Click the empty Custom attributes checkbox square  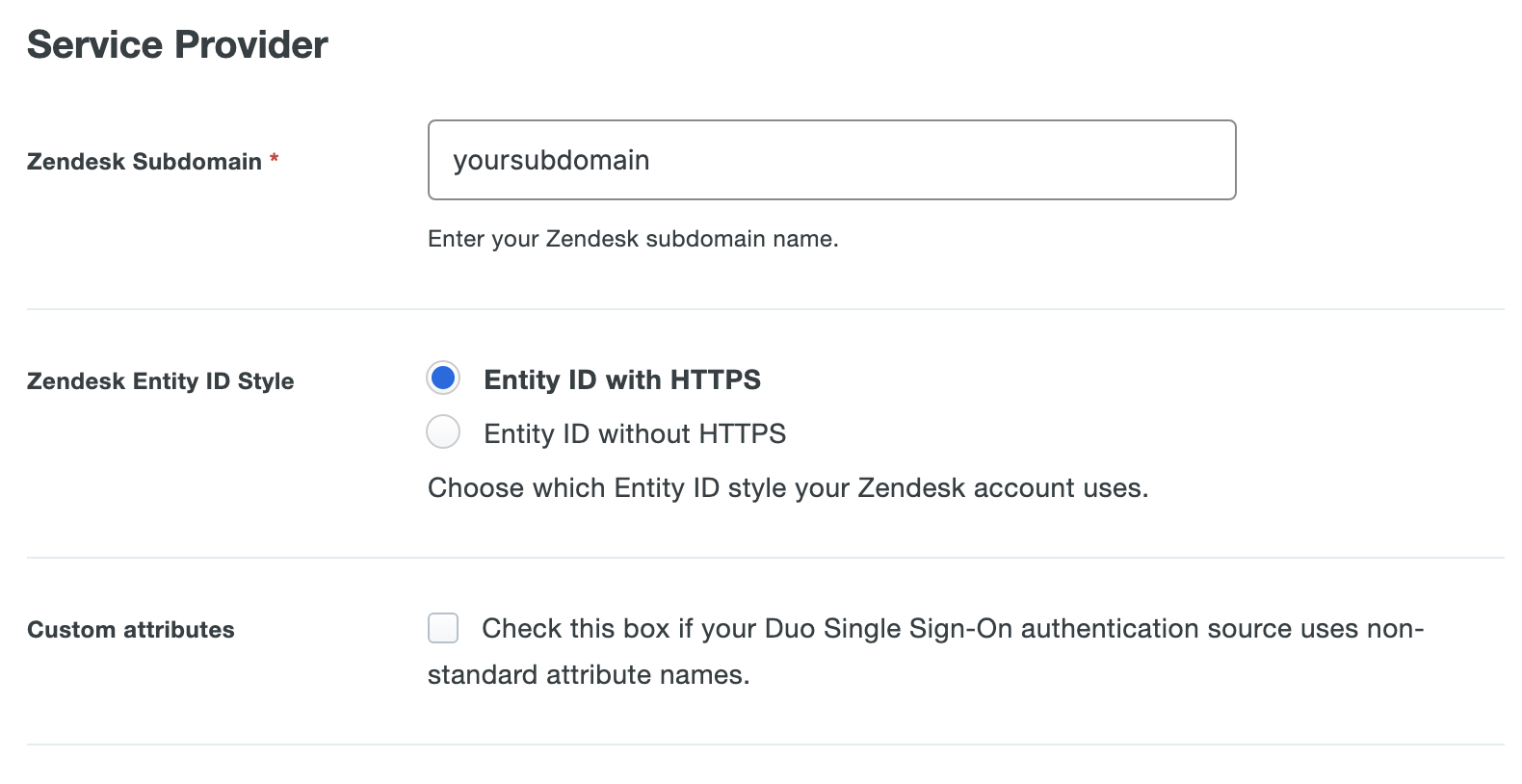point(442,628)
